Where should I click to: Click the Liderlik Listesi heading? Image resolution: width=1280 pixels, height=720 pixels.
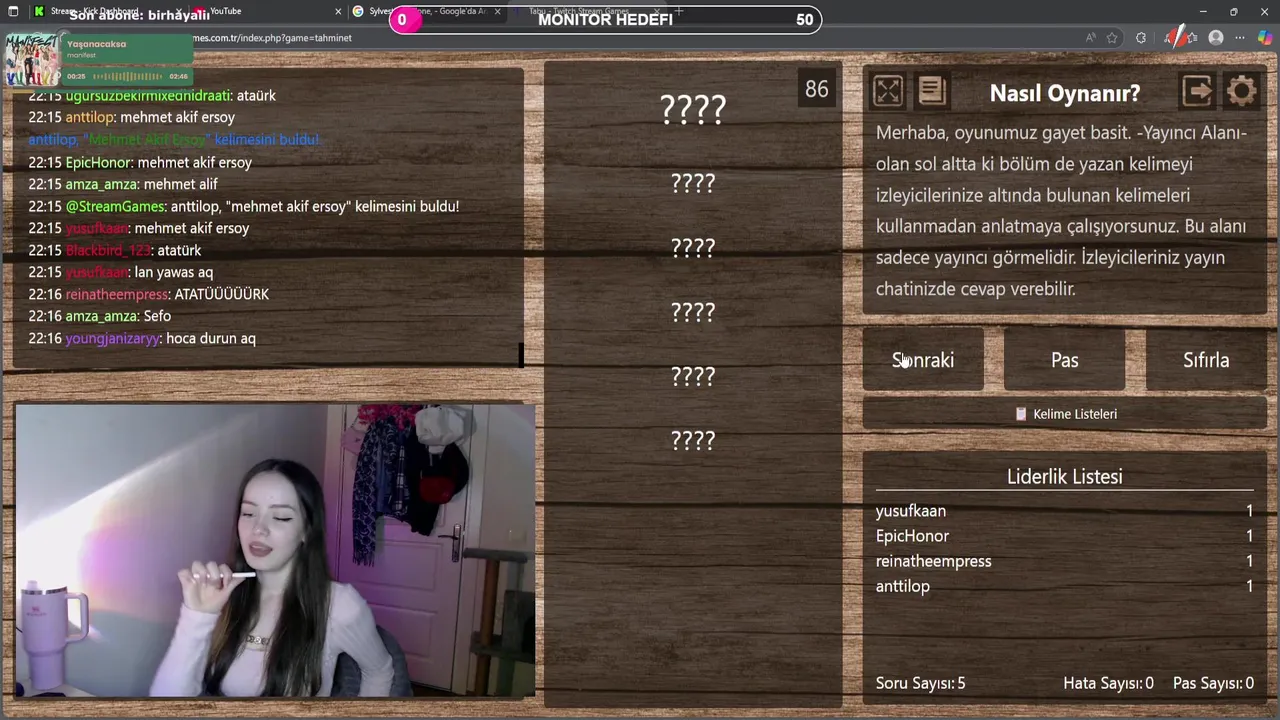point(1064,477)
